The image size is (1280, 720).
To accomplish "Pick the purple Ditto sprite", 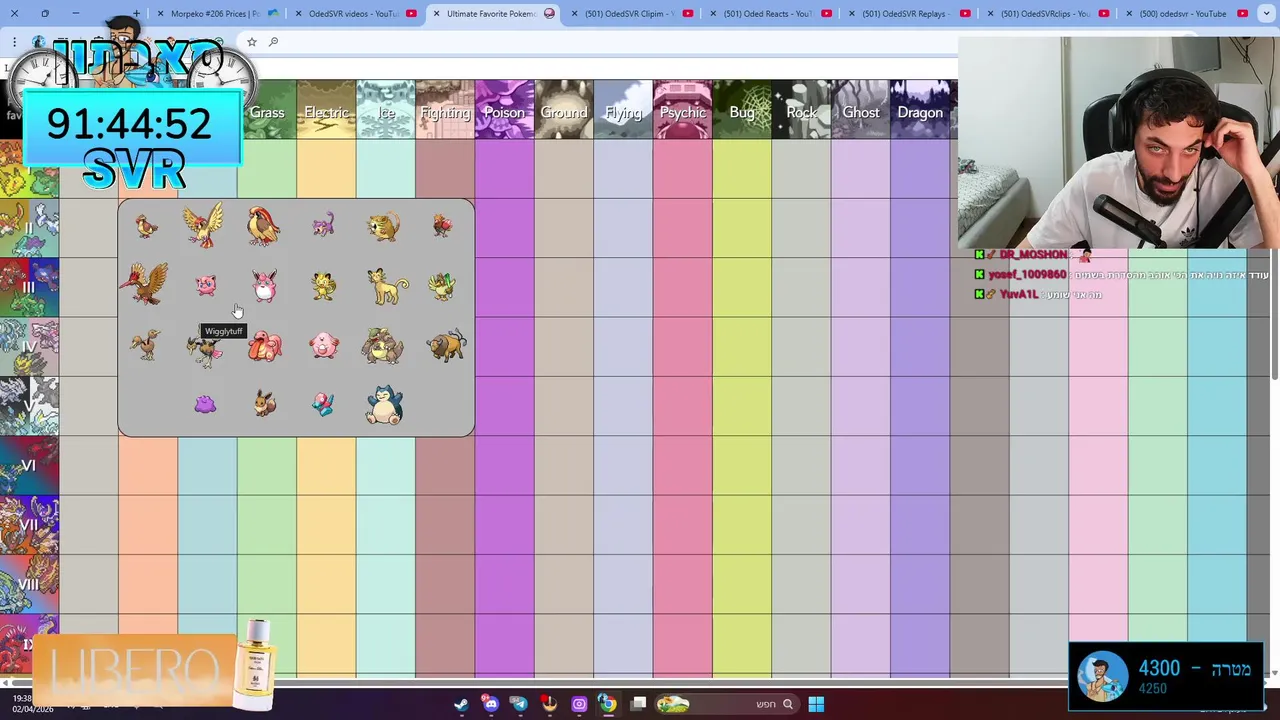I will pyautogui.click(x=205, y=404).
